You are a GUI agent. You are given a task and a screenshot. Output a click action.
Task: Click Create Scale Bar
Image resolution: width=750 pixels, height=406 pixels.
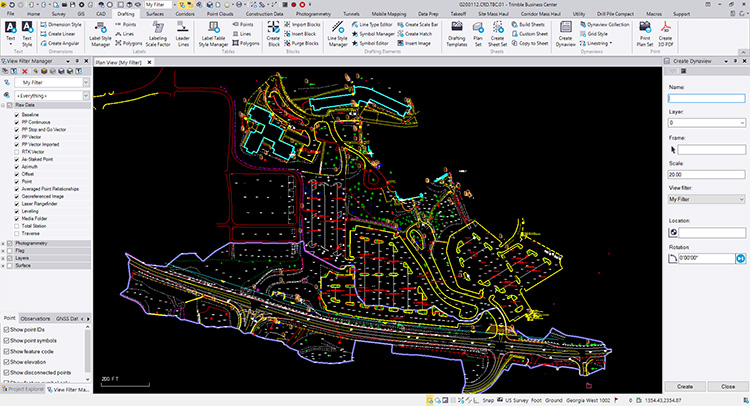click(x=418, y=24)
